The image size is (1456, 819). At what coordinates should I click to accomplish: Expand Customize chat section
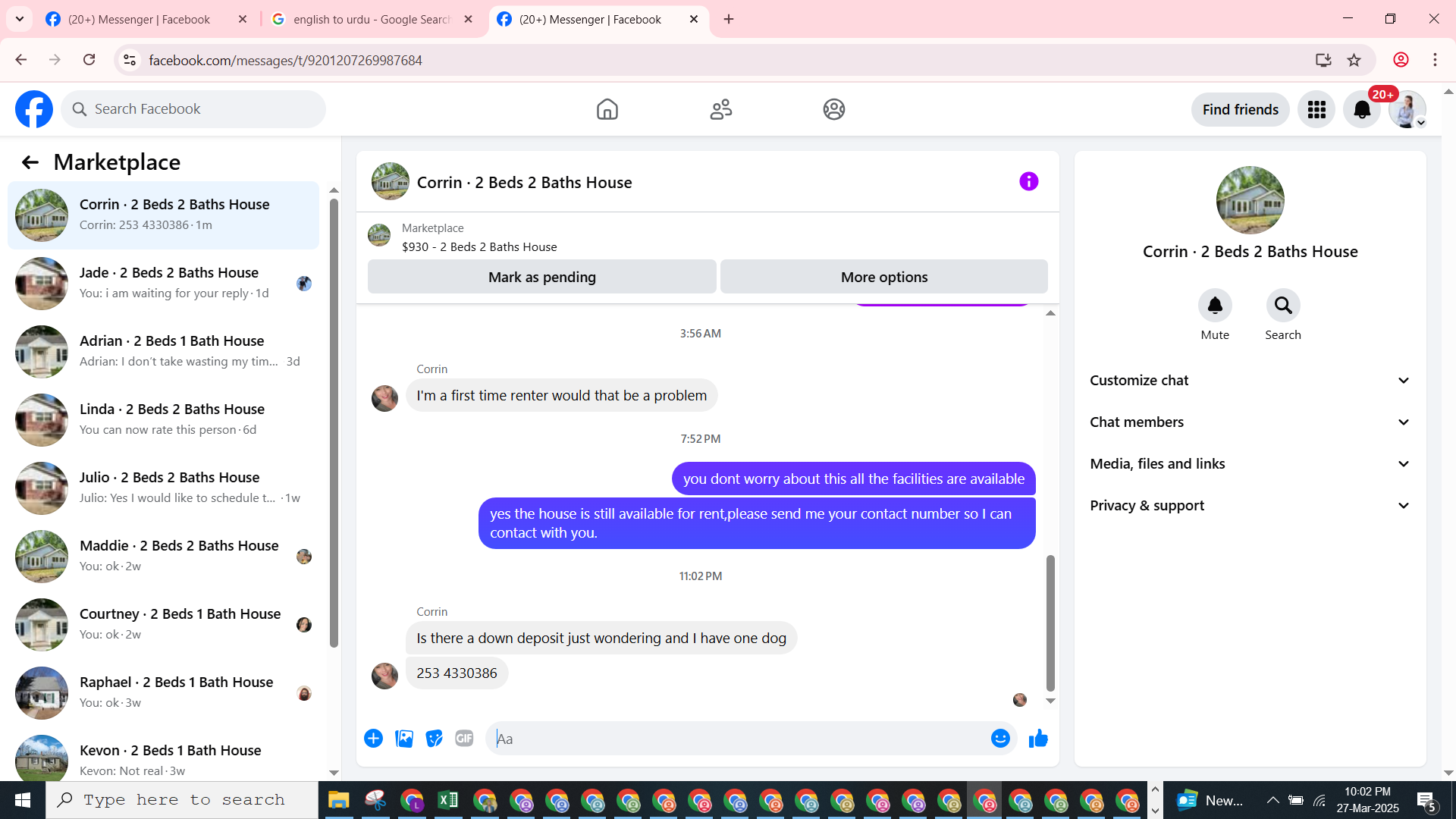click(1250, 381)
